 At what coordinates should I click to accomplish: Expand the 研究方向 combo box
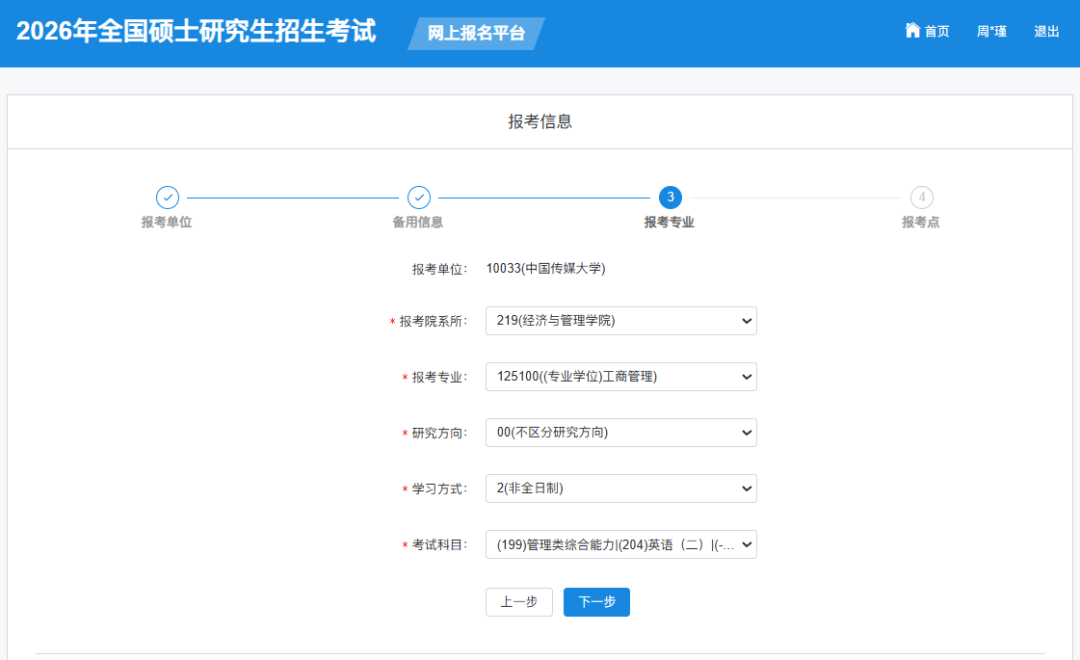[620, 432]
